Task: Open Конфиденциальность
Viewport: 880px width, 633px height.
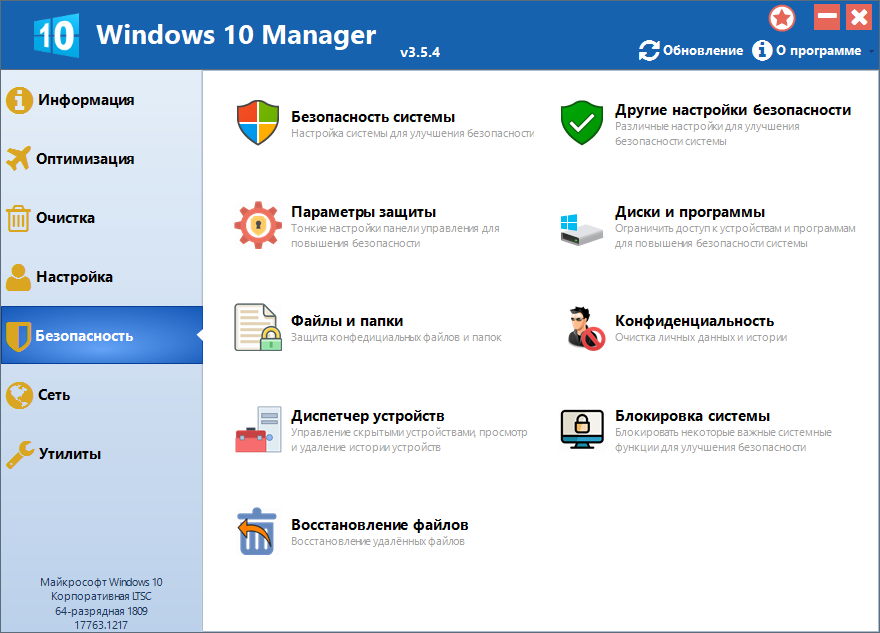Action: (694, 321)
